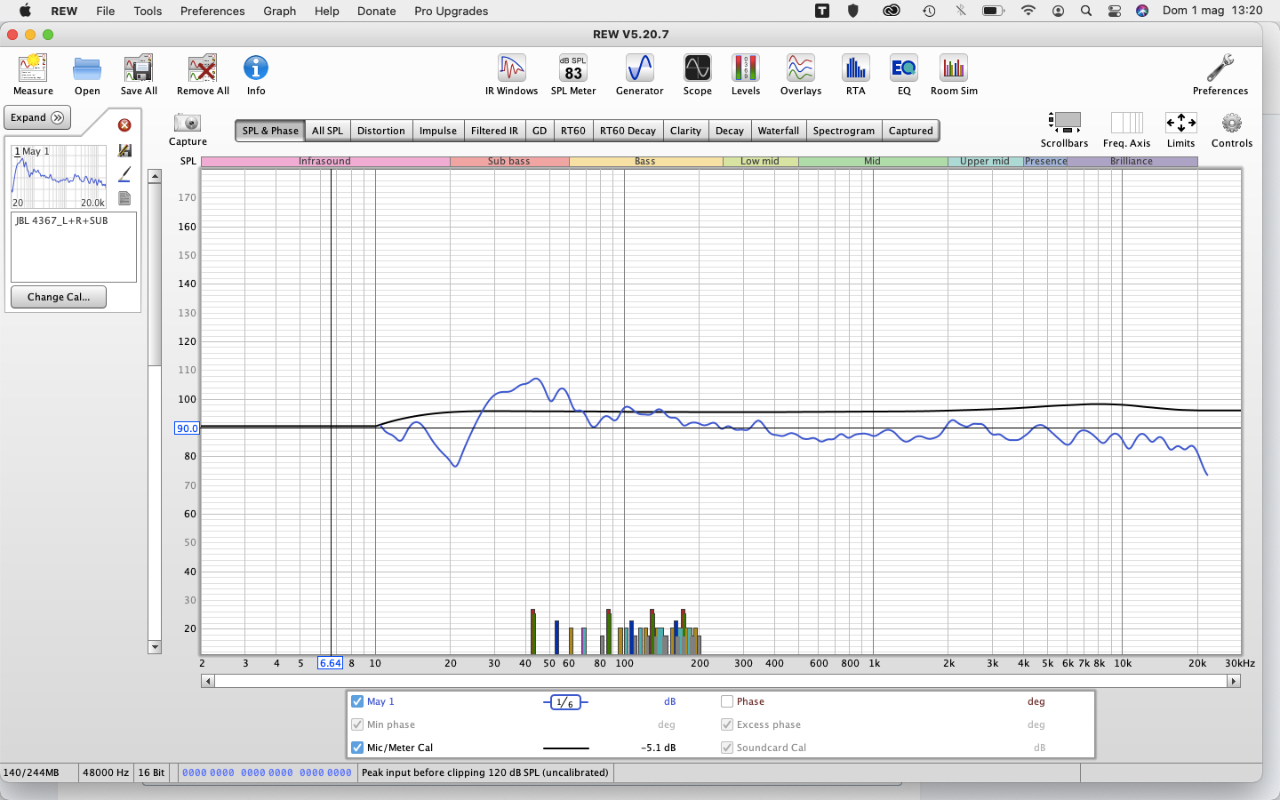Click the vertical scrollbar down arrow
Screen dimensions: 1280x800
tap(154, 647)
